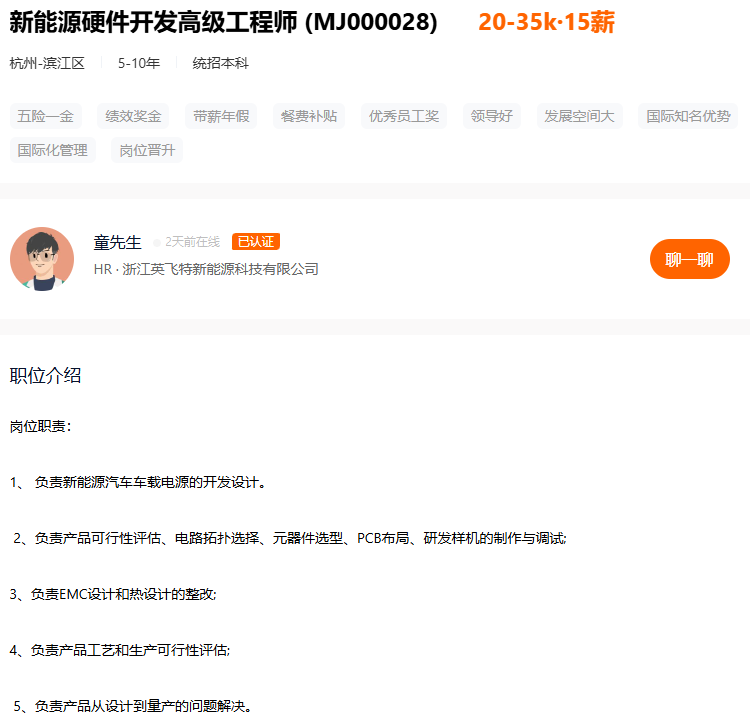Viewport: 750px width, 720px height.
Task: Click the 2天前在线 online status indicator
Action: point(191,242)
